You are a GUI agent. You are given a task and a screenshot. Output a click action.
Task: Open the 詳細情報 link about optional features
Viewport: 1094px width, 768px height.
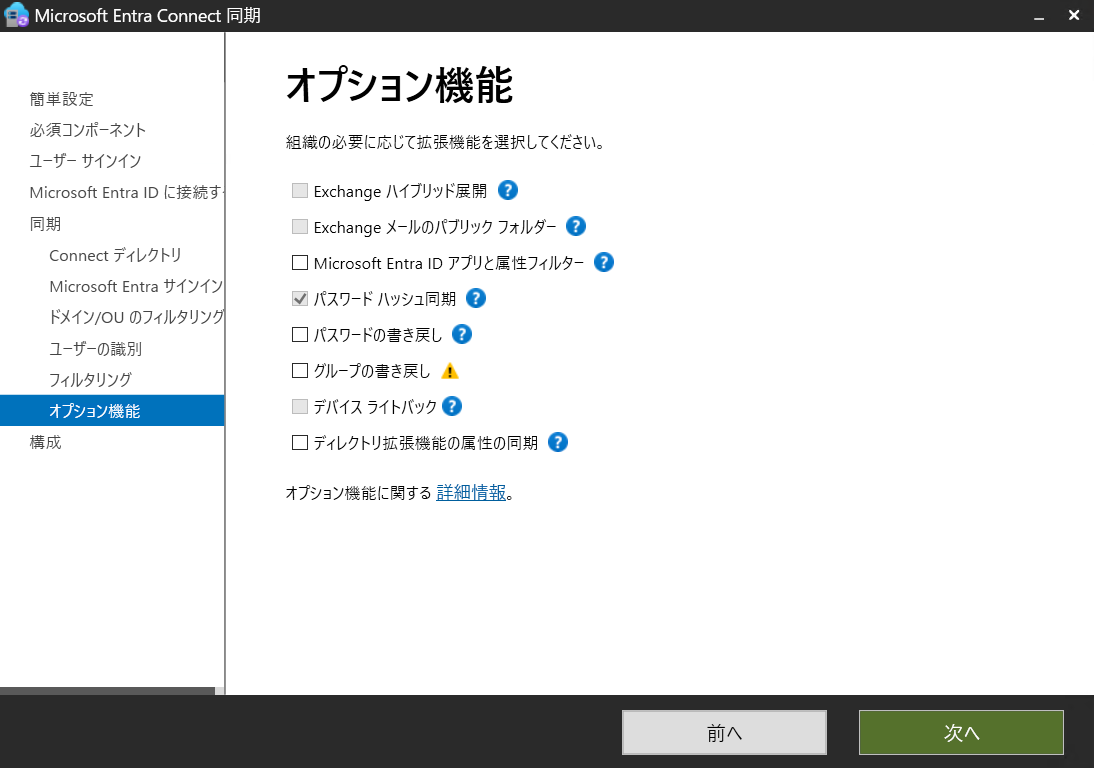(470, 492)
